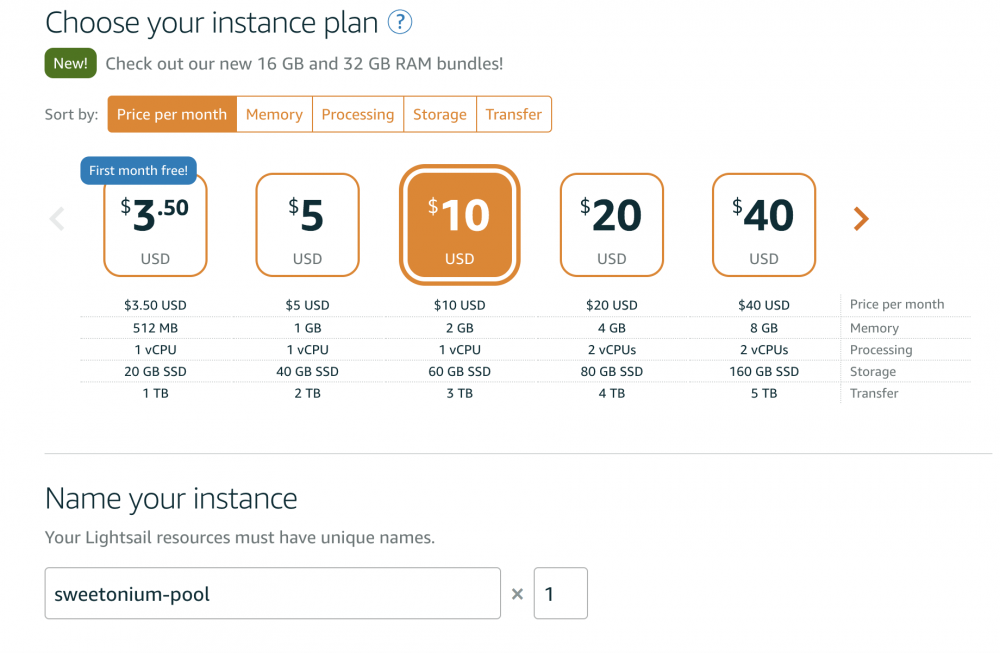Click the New! badge
1000x653 pixels.
click(x=70, y=62)
